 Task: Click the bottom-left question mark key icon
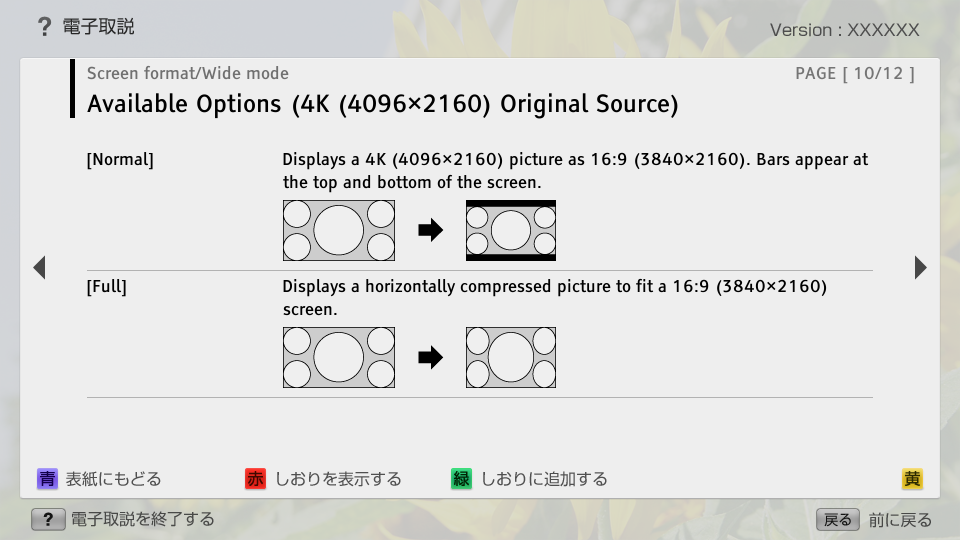tap(48, 519)
